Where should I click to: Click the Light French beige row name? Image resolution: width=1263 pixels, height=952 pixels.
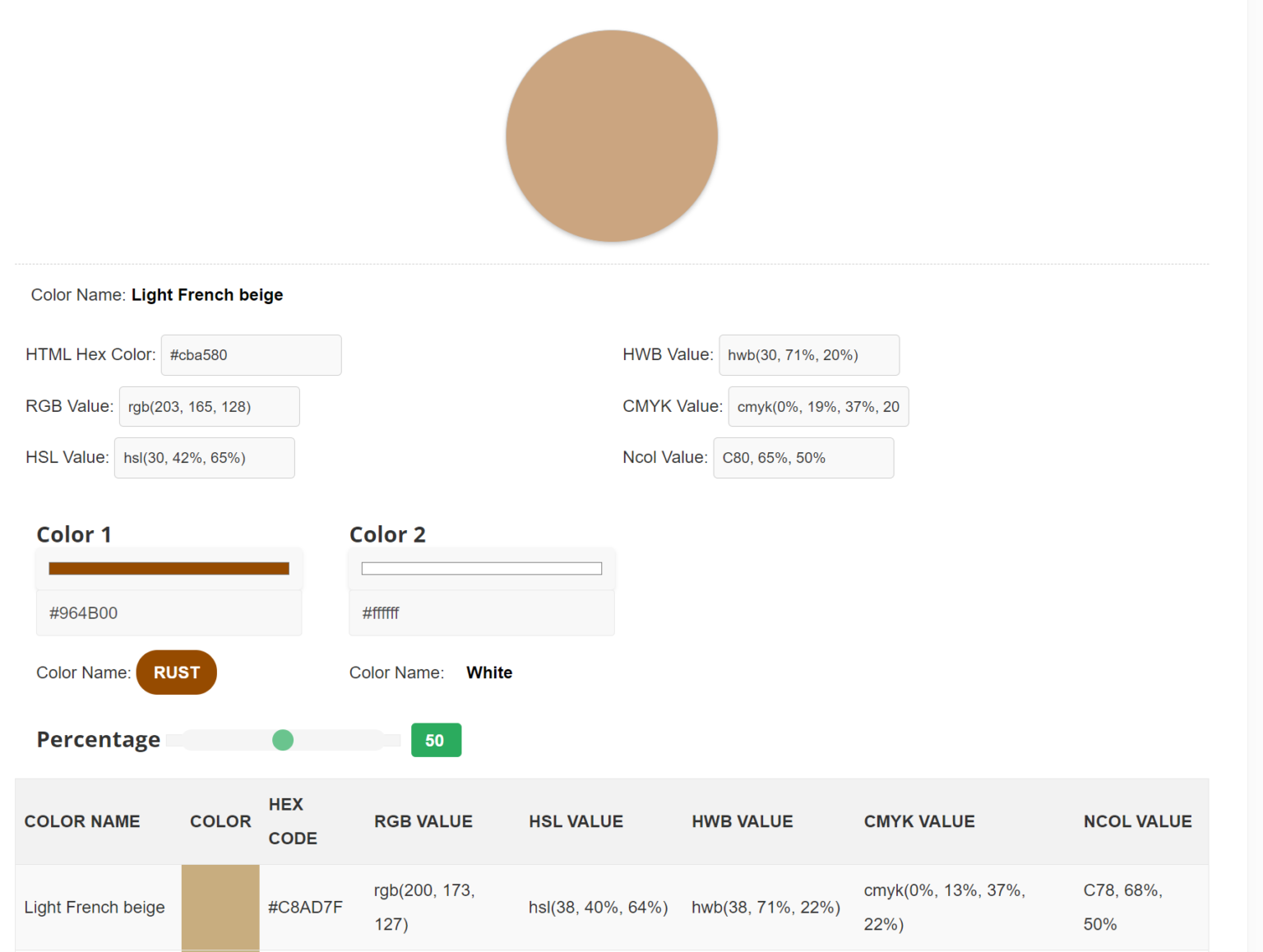coord(95,908)
